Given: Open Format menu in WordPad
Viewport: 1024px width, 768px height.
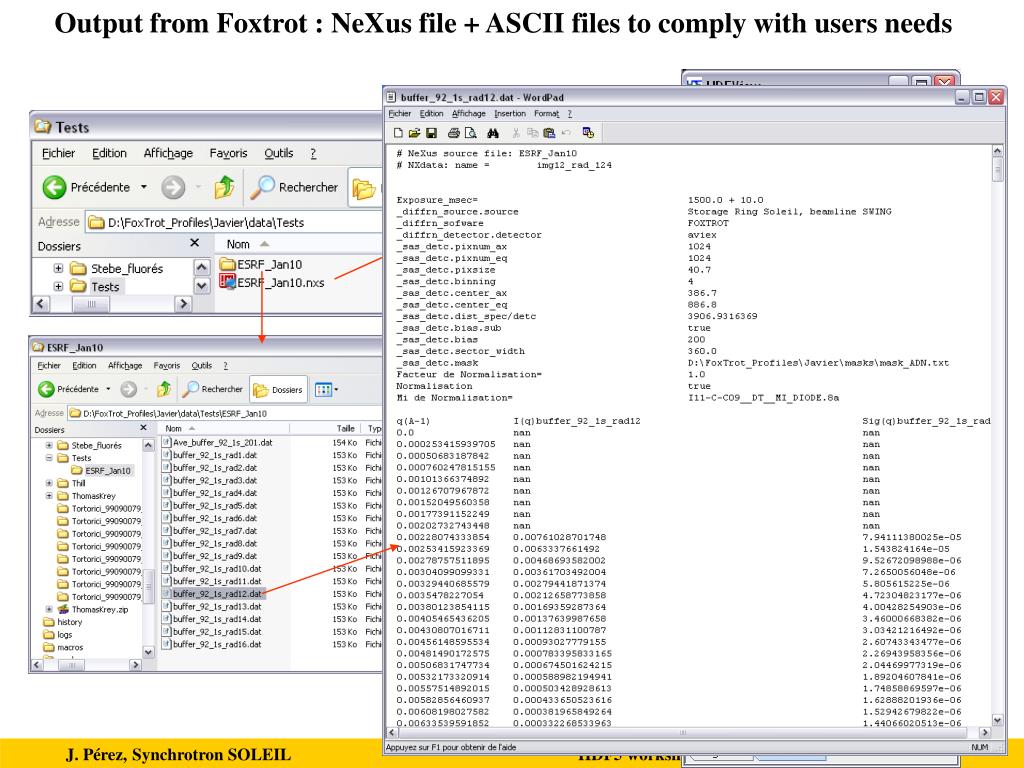Looking at the screenshot, I should (x=547, y=114).
